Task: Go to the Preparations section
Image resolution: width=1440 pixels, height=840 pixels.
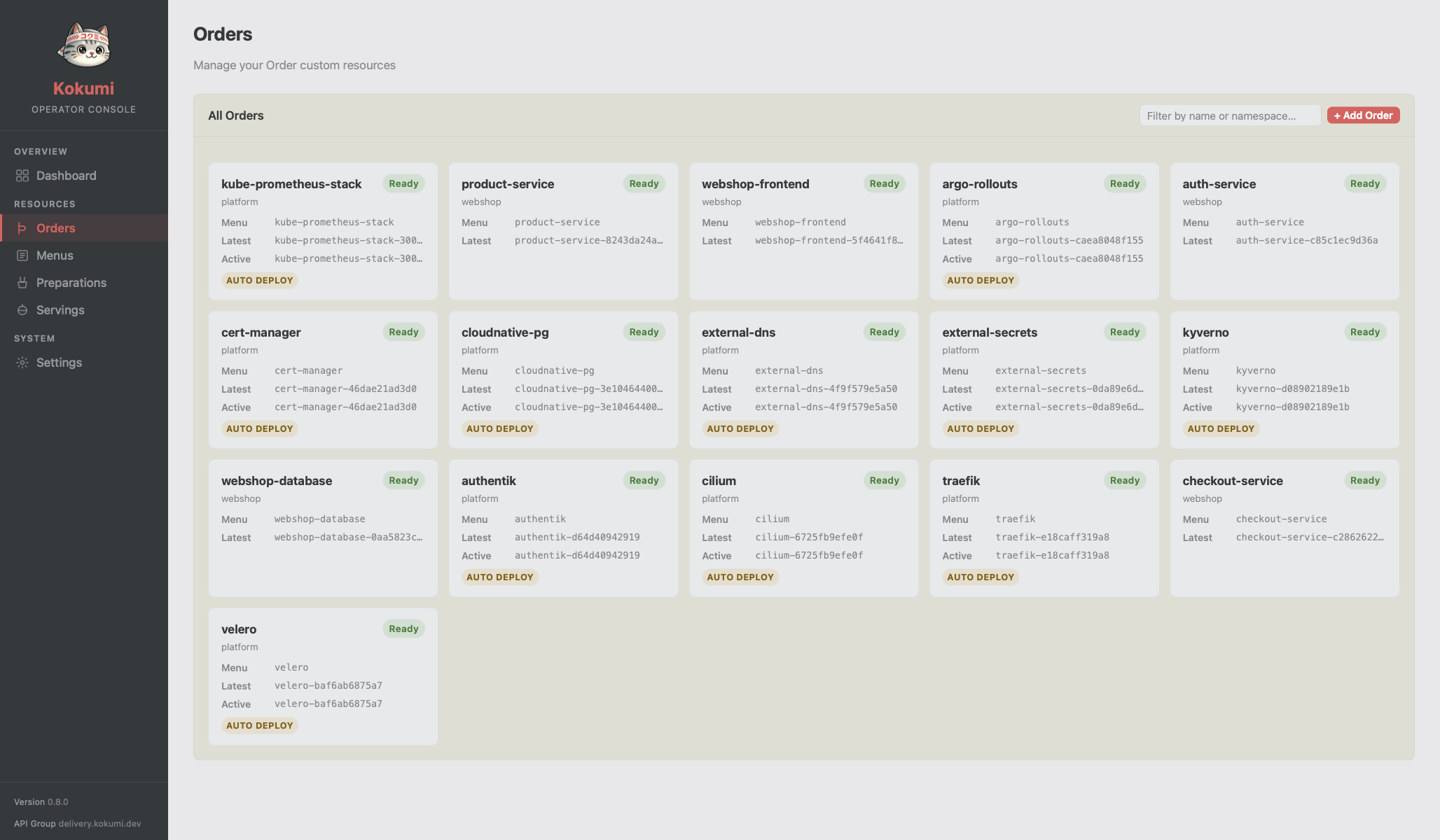Action: [71, 283]
